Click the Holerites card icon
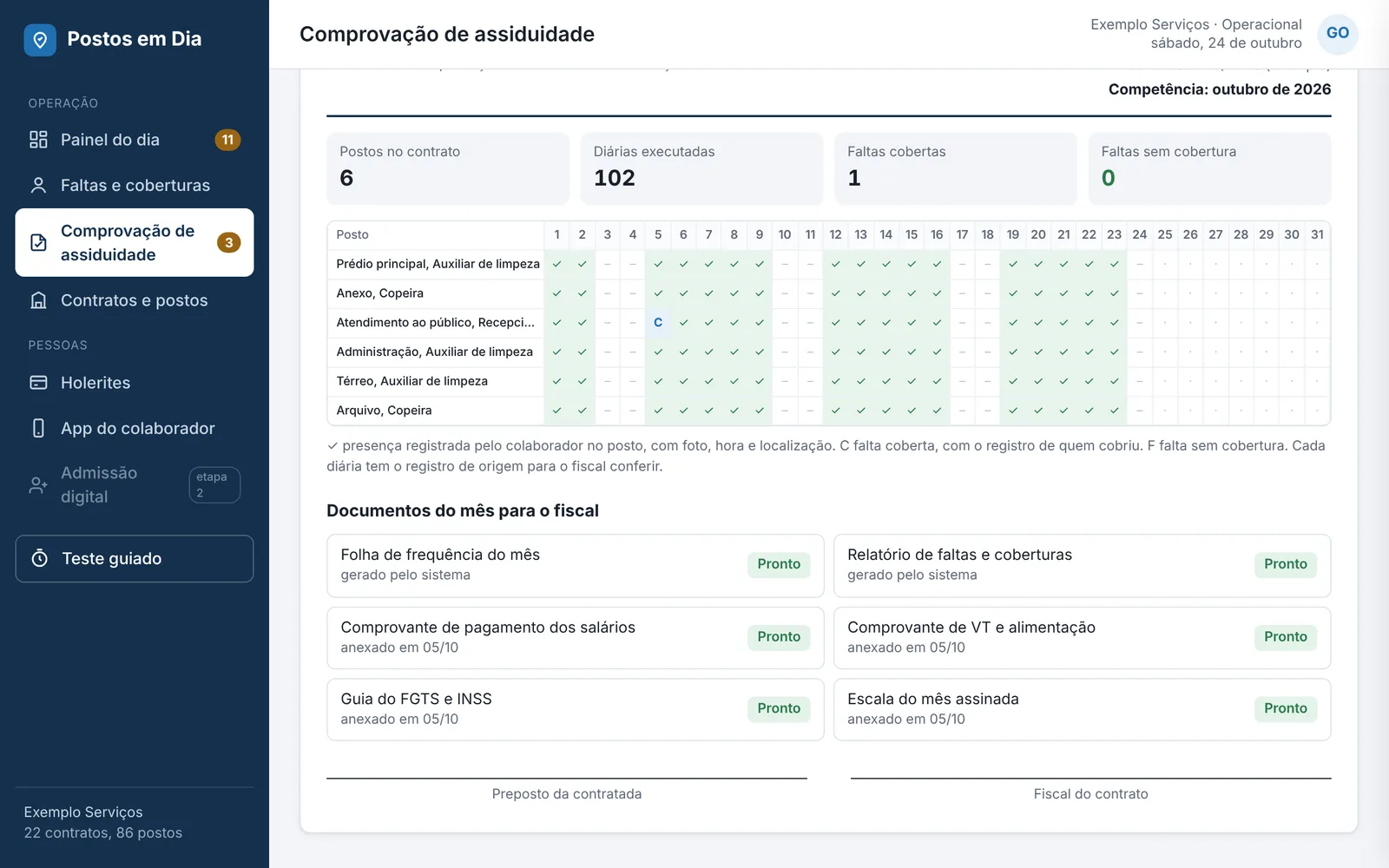The height and width of the screenshot is (868, 1389). pos(38,383)
